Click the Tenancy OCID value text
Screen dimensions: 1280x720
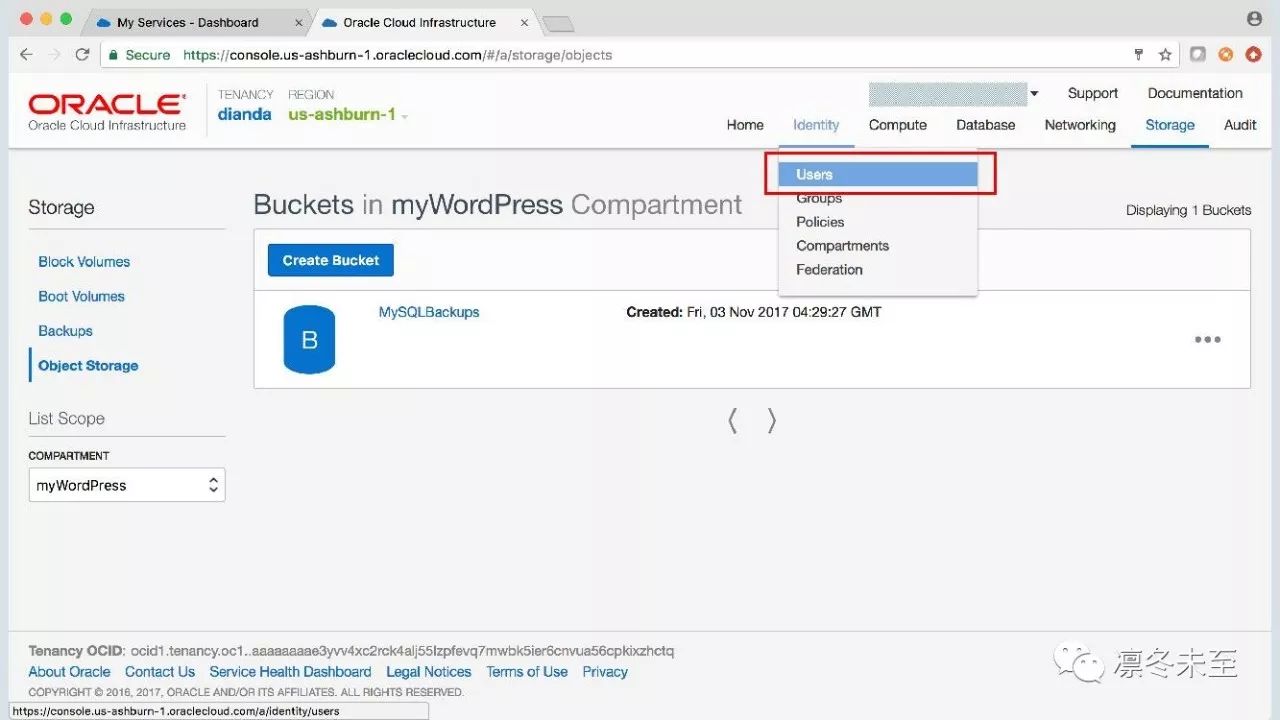pos(403,651)
